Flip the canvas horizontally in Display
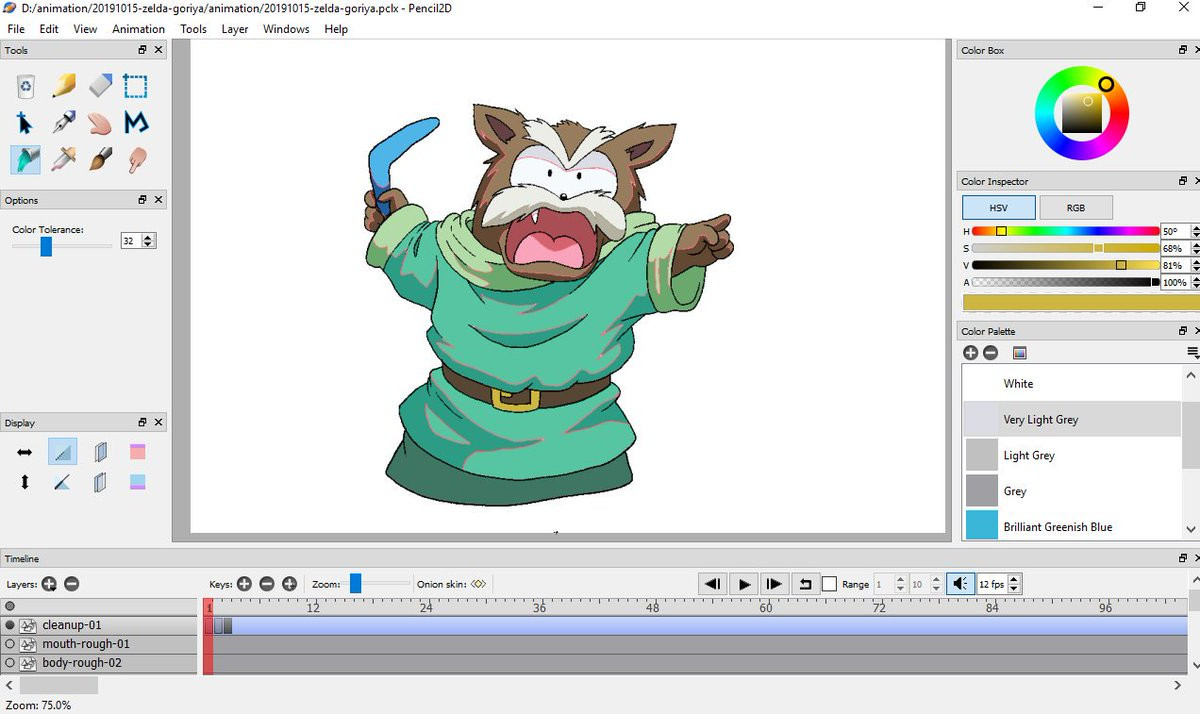The width and height of the screenshot is (1200, 714). pyautogui.click(x=25, y=453)
